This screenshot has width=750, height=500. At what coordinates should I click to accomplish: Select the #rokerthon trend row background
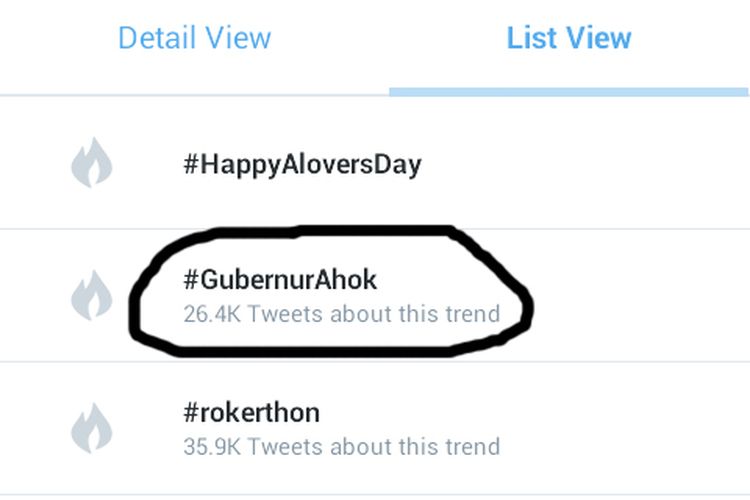pos(620,427)
